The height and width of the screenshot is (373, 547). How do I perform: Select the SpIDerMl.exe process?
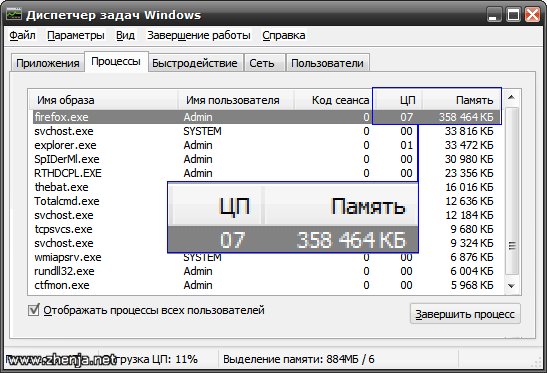click(x=267, y=159)
